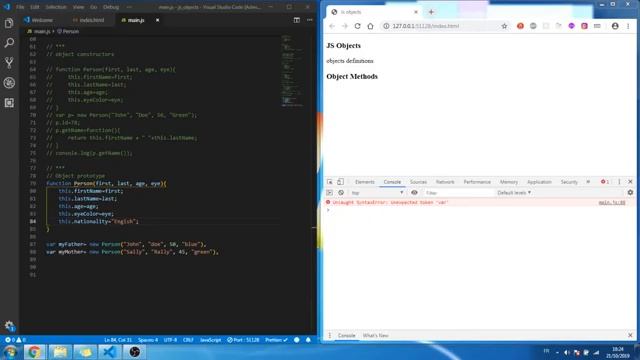640x360 pixels.
Task: Click the console Filter input field
Action: click(x=458, y=193)
